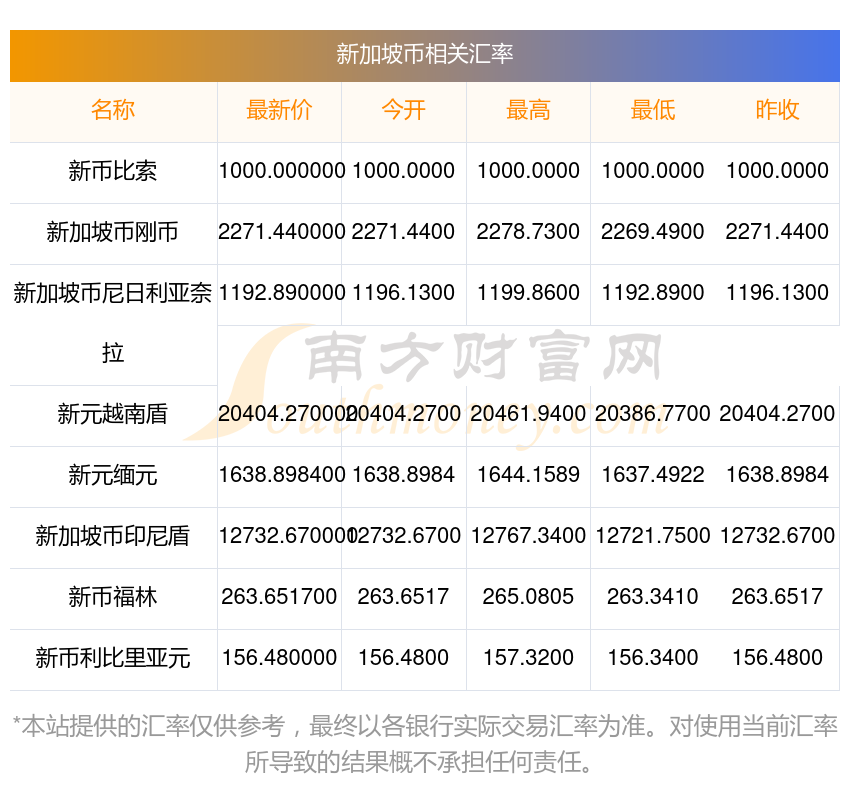
Task: Click latest price '2271.440000'
Action: (x=282, y=232)
